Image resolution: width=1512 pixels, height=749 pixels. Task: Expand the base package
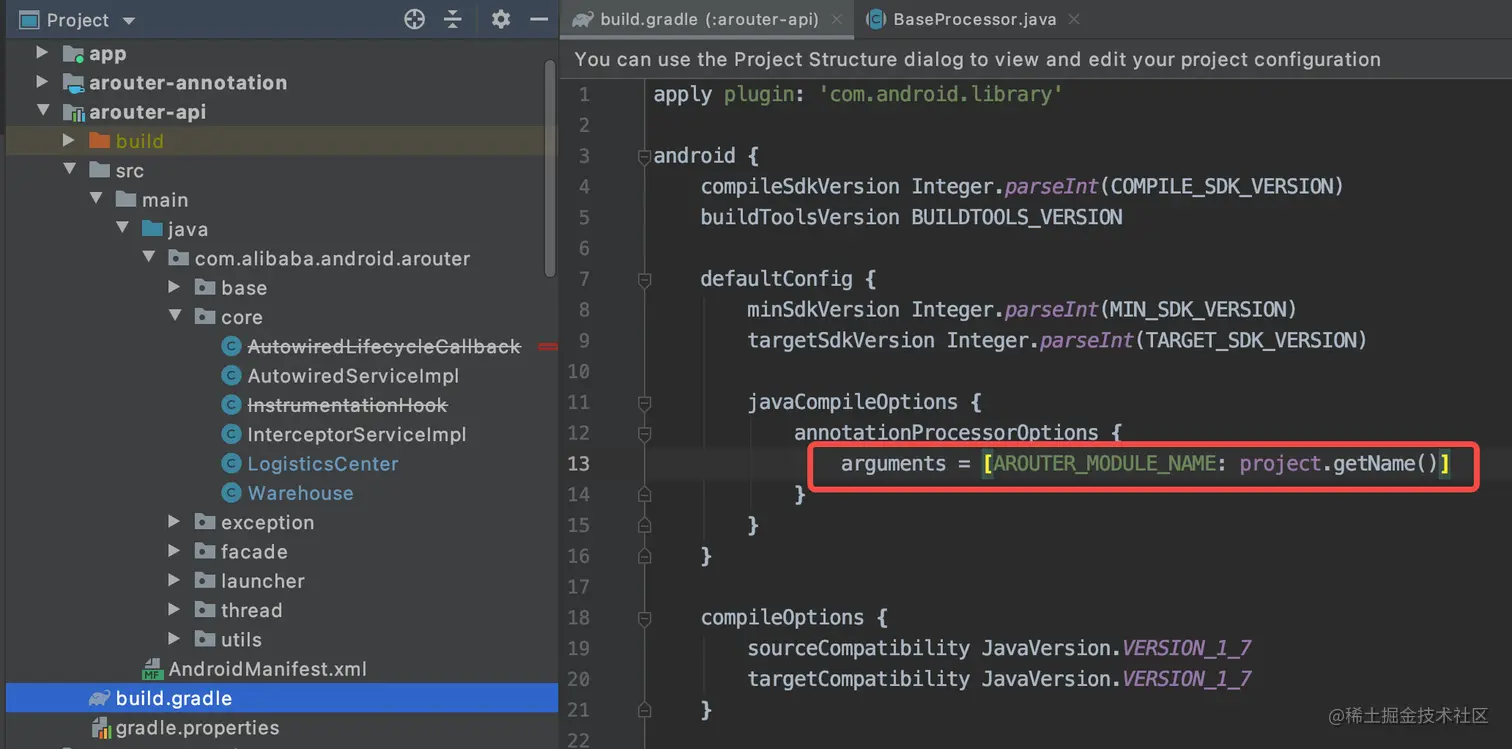click(175, 287)
